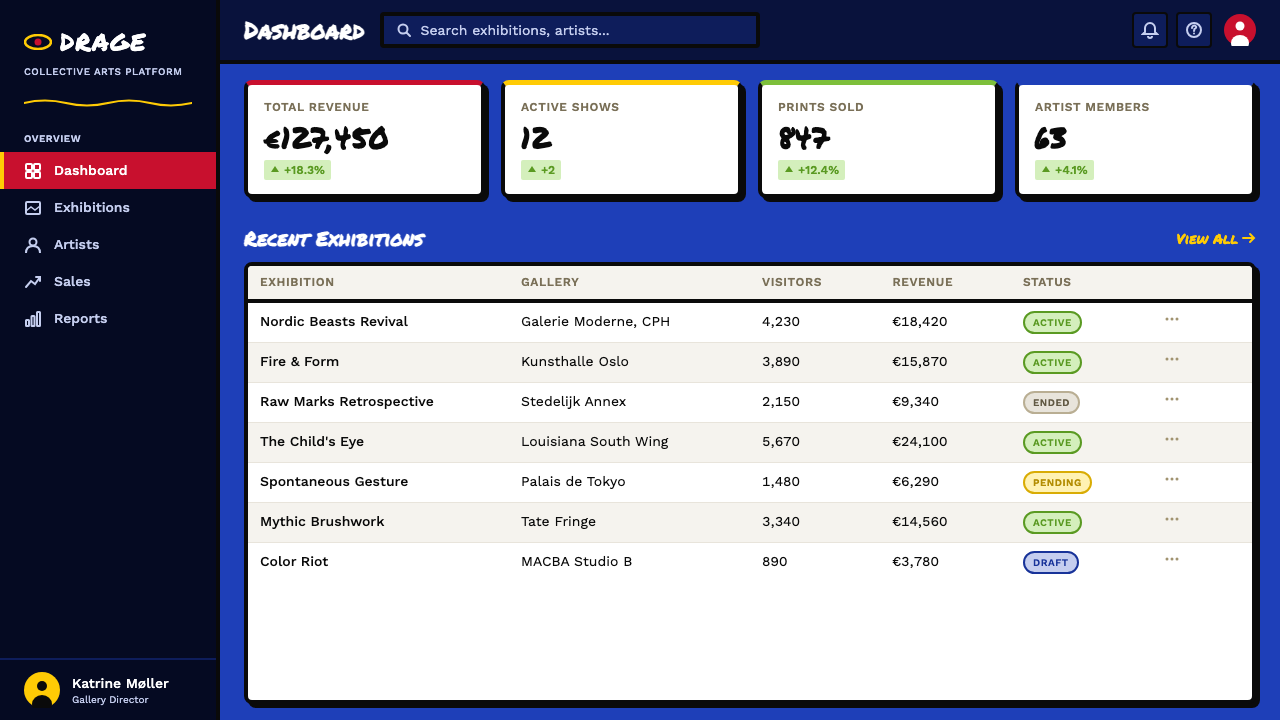
Task: Open more options for Raw Marks Retrospective
Action: click(1172, 399)
